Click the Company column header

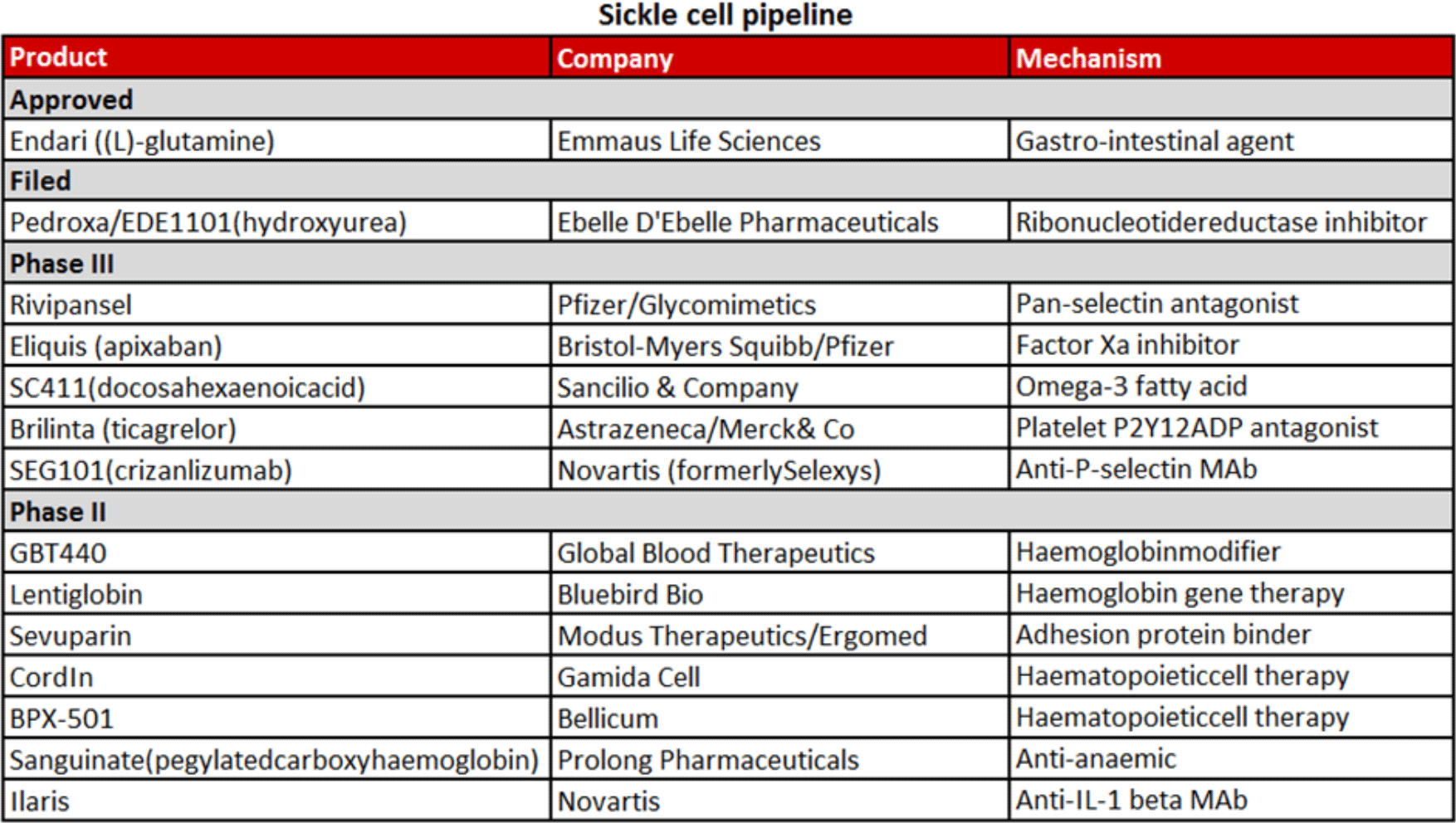pyautogui.click(x=779, y=57)
